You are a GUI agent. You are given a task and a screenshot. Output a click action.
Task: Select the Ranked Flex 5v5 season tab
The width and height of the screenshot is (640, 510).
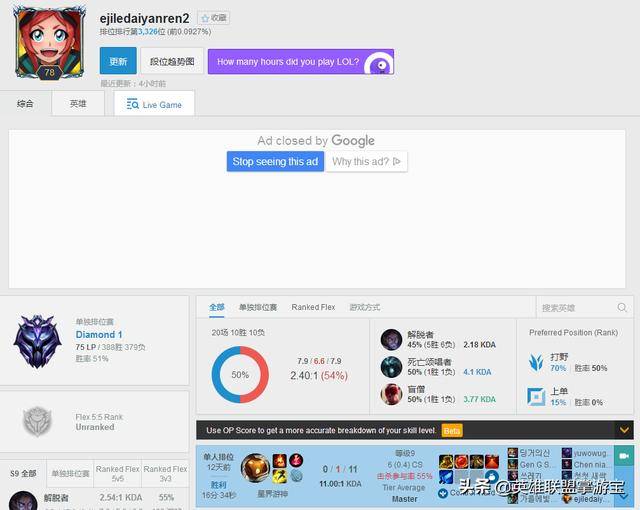point(118,474)
